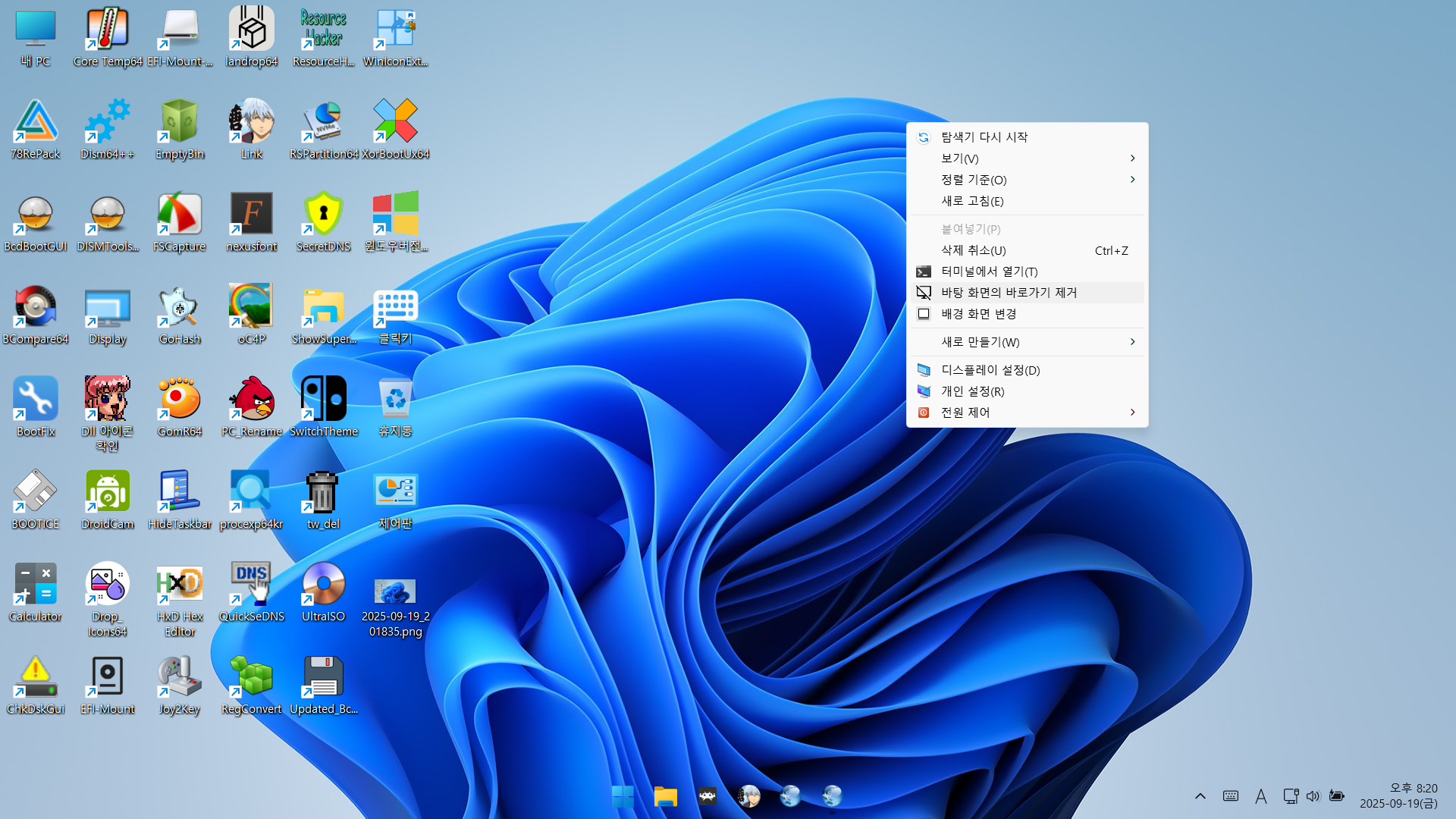Open the Core Temp64 desktop shortcut
The image size is (1456, 819).
tap(107, 30)
